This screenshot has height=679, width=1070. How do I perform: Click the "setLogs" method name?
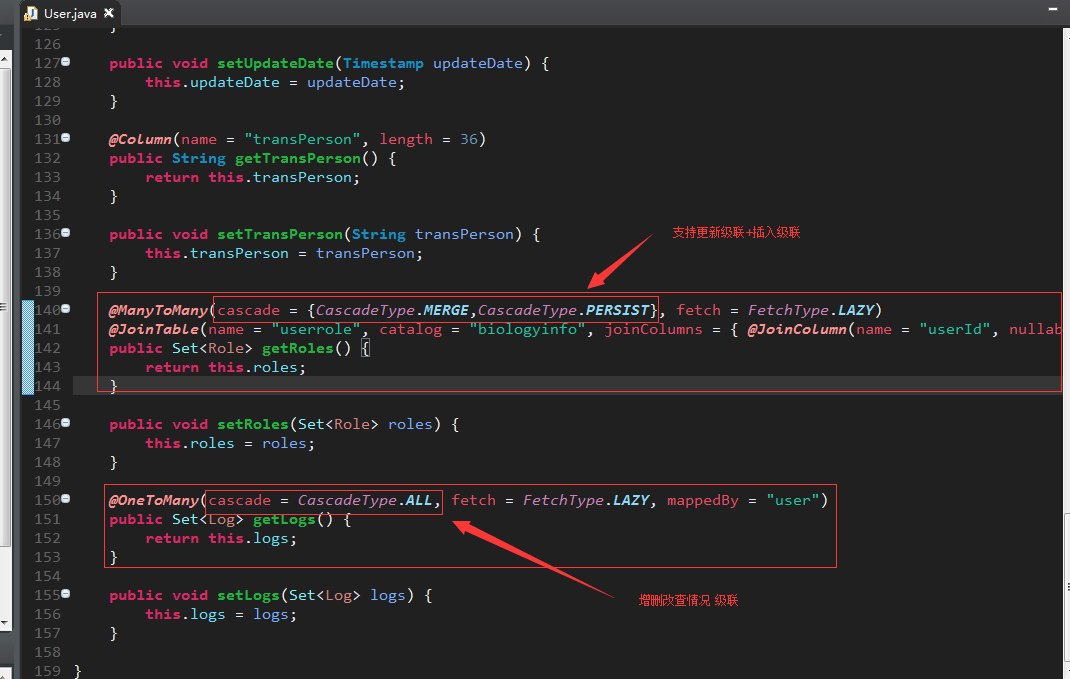[x=248, y=596]
